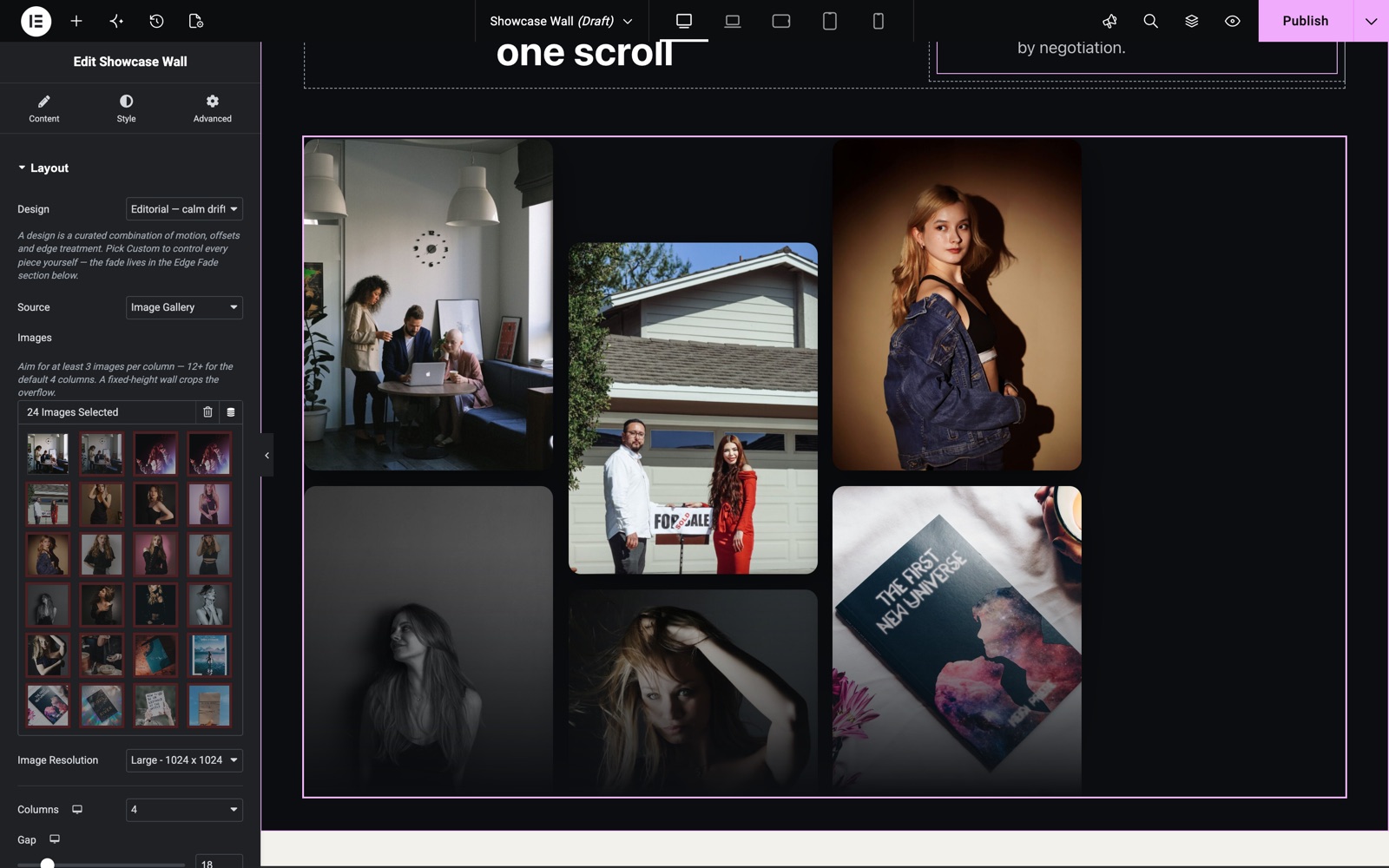Collapse the left editor panel

(x=267, y=455)
